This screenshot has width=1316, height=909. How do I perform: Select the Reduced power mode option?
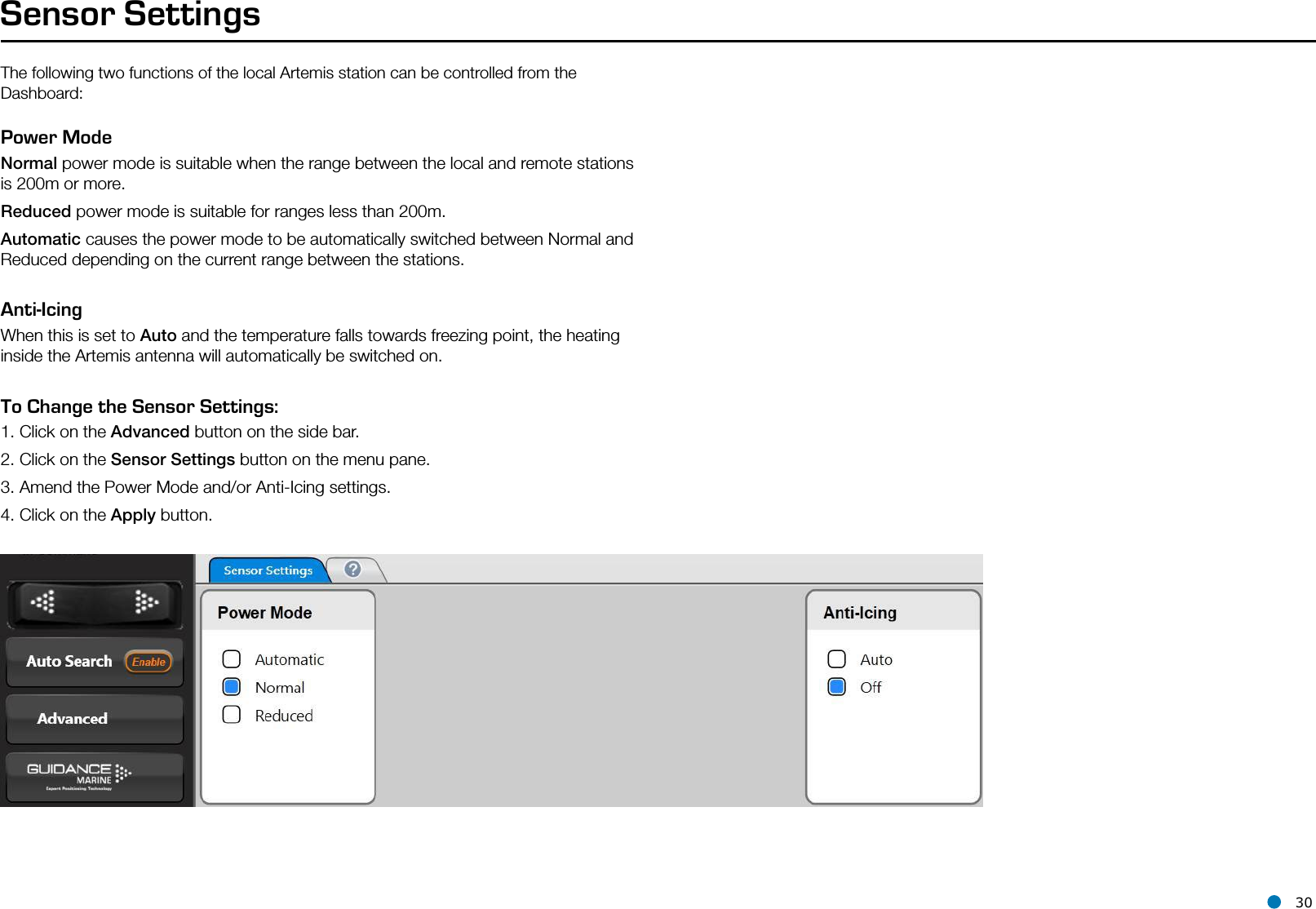click(x=232, y=714)
